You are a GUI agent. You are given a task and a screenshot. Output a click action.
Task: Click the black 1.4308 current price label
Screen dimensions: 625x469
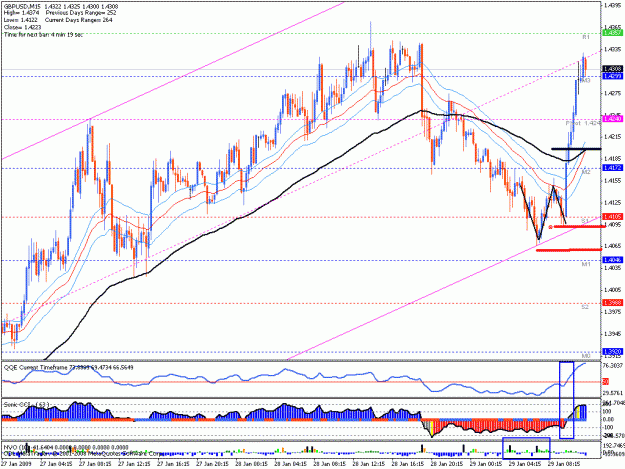613,69
